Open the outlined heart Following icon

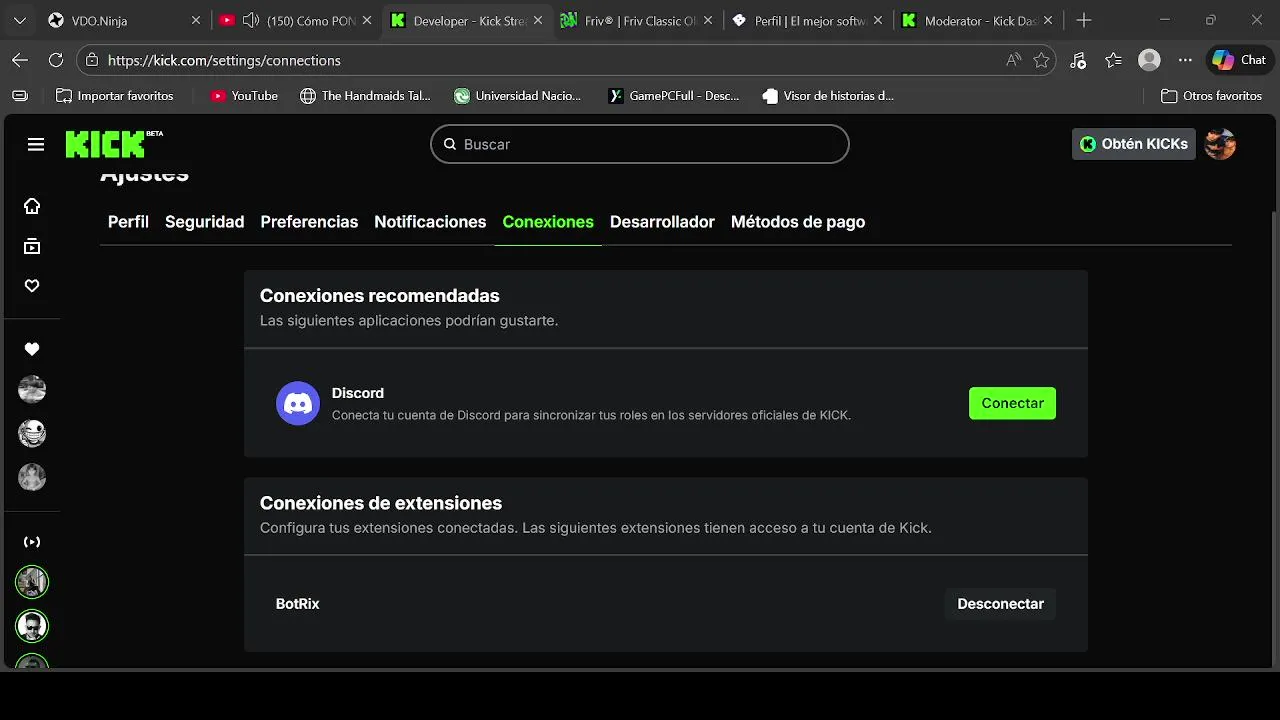coord(32,286)
